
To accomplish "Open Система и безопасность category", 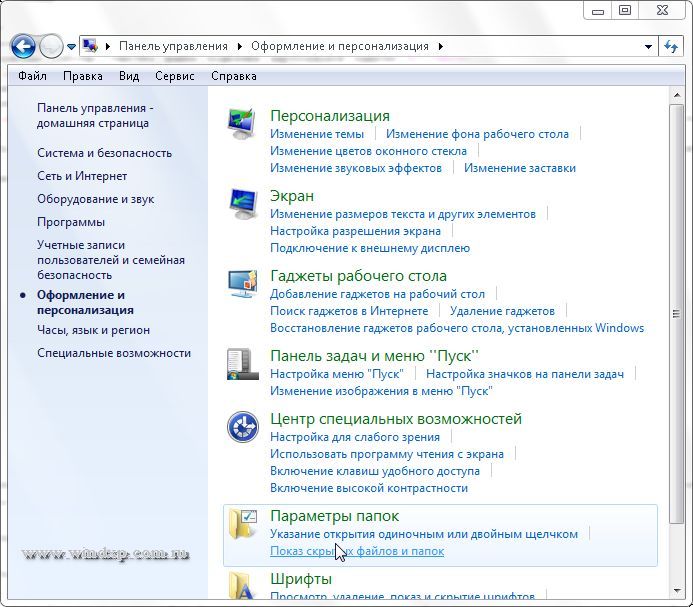I will 104,153.
